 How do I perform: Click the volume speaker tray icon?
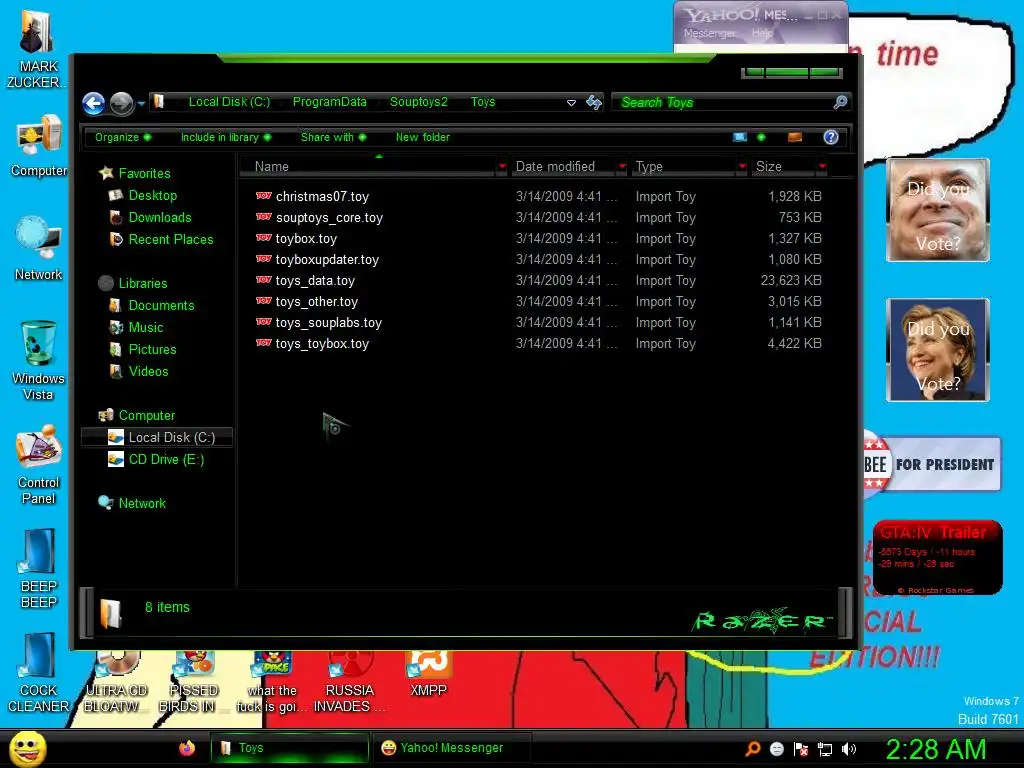pos(849,749)
